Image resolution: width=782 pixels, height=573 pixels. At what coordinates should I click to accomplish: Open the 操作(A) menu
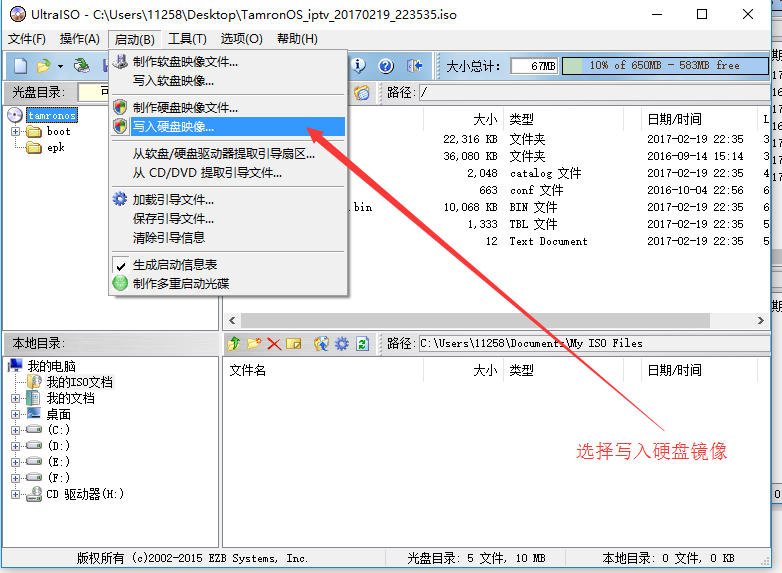80,39
